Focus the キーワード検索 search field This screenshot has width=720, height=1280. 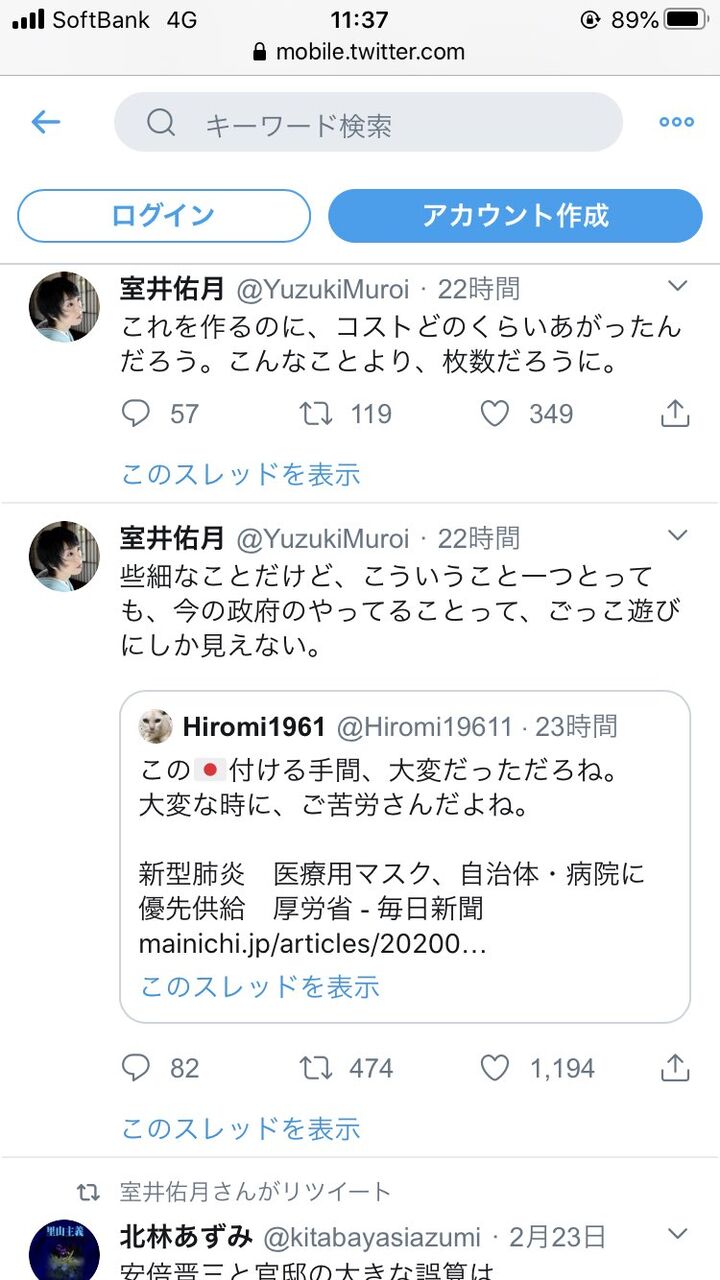(x=368, y=123)
